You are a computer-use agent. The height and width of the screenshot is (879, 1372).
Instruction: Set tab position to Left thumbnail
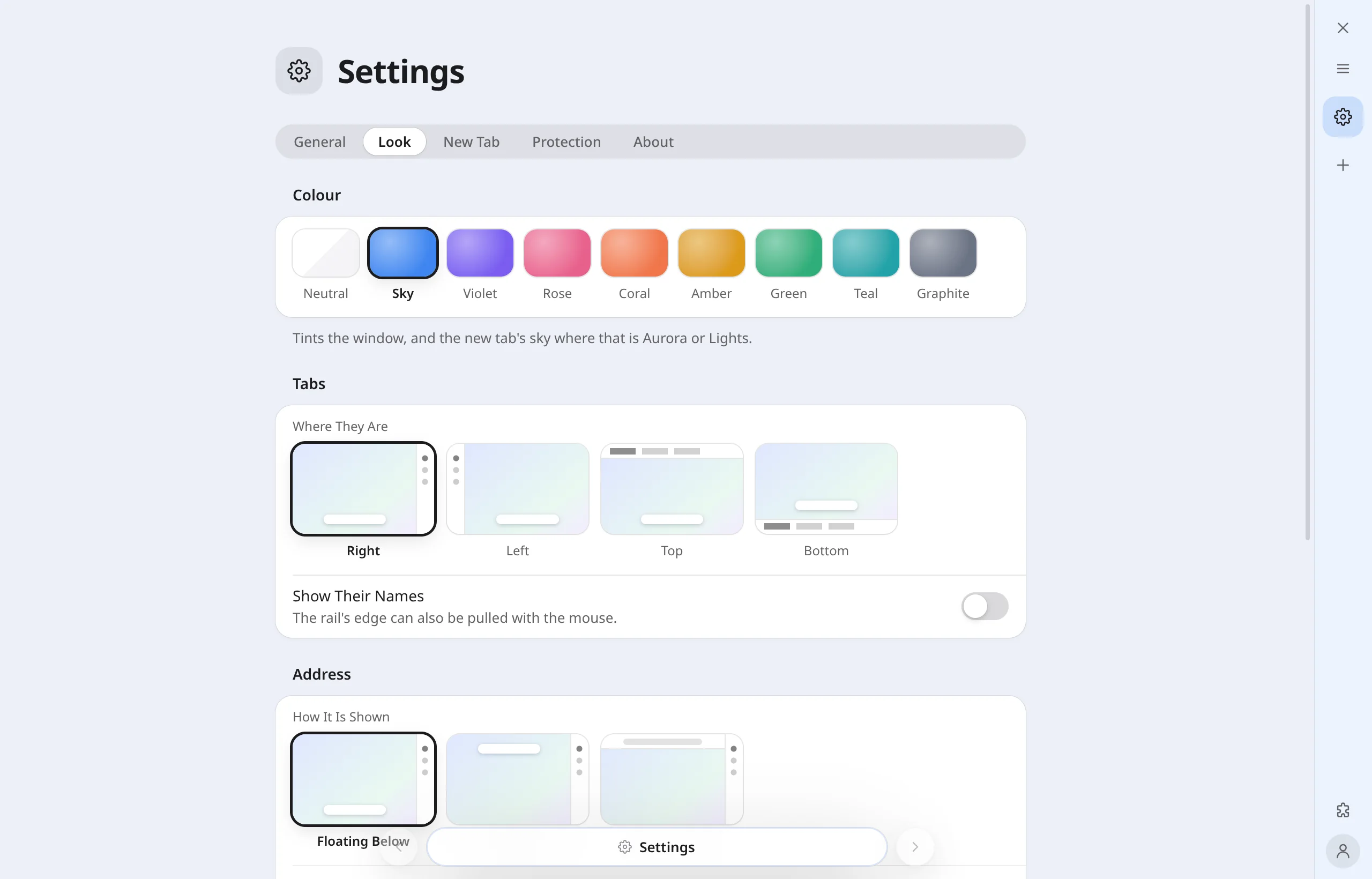point(518,489)
